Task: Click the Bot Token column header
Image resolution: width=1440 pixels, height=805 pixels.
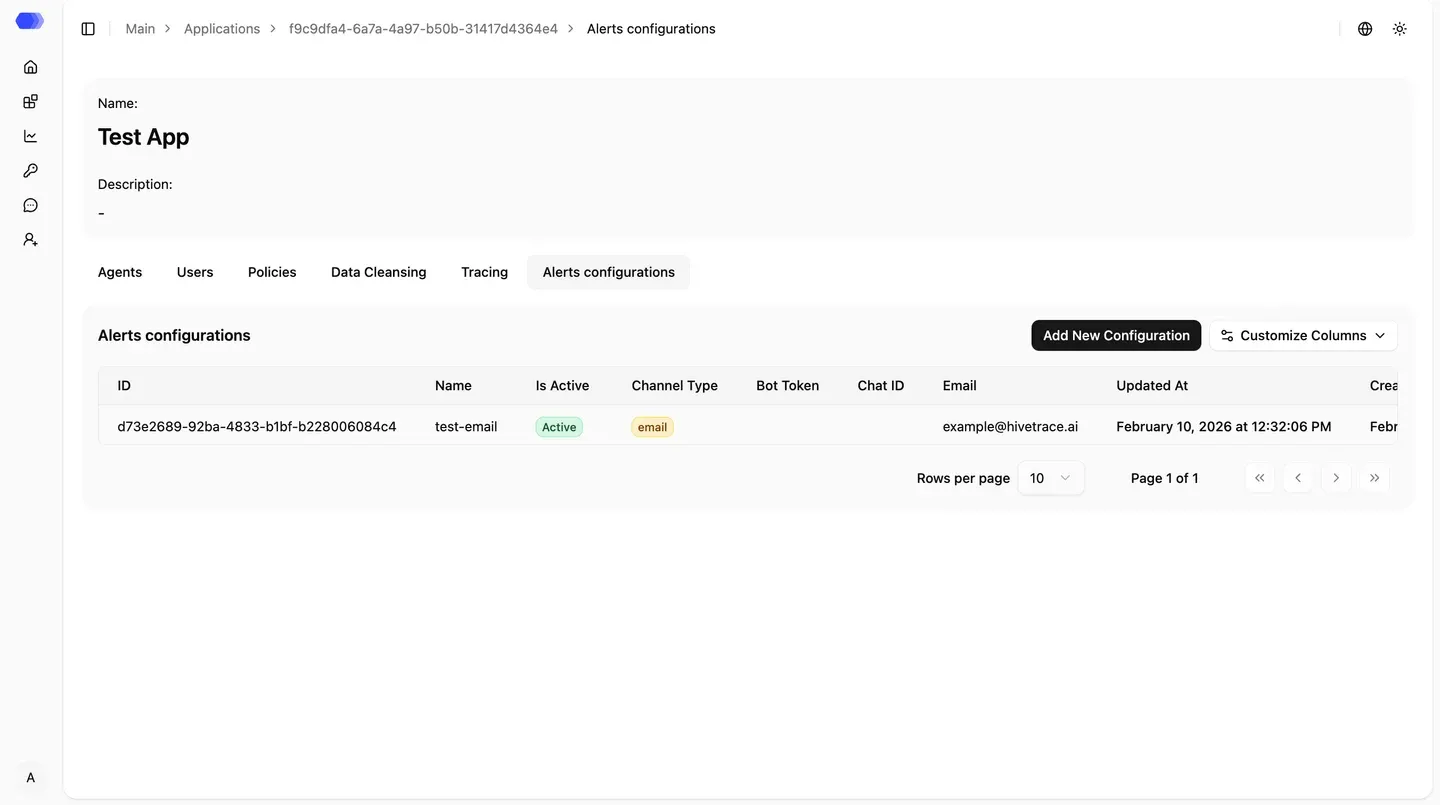Action: click(788, 385)
